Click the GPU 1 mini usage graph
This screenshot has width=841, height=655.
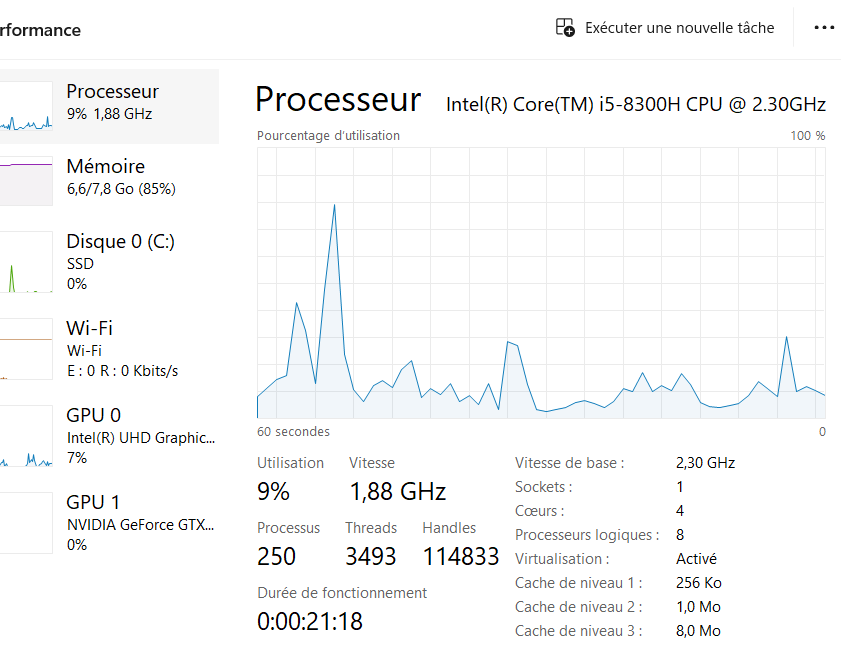click(x=26, y=522)
